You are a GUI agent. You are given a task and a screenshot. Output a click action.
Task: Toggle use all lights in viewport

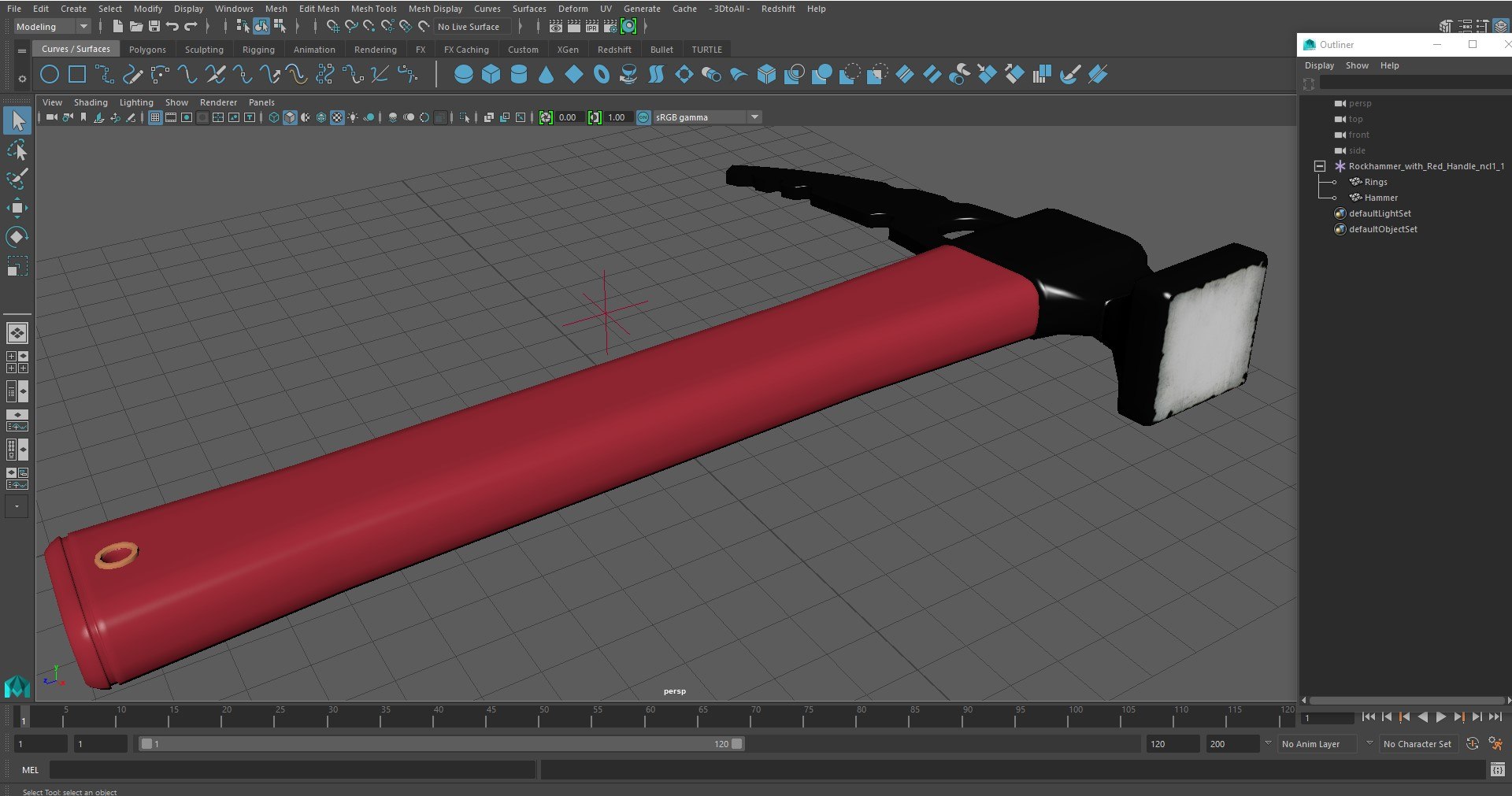click(x=353, y=117)
